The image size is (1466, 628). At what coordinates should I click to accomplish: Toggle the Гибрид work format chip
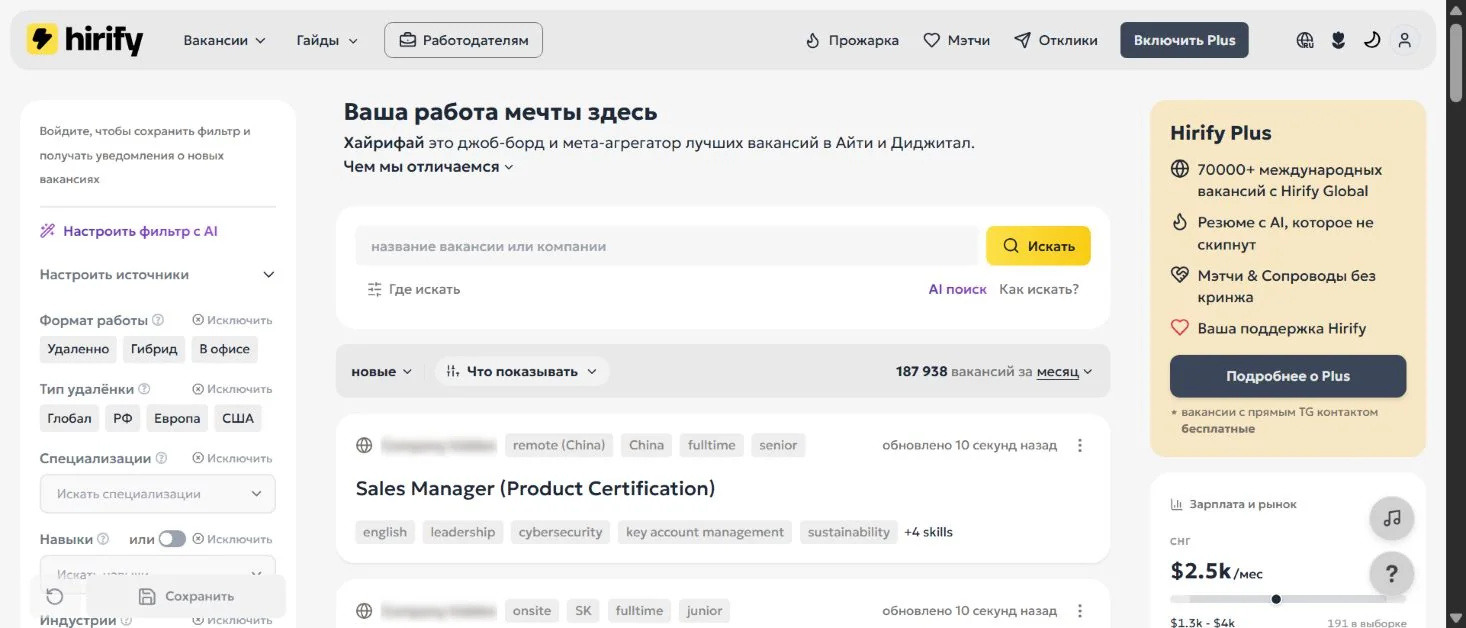tap(154, 349)
